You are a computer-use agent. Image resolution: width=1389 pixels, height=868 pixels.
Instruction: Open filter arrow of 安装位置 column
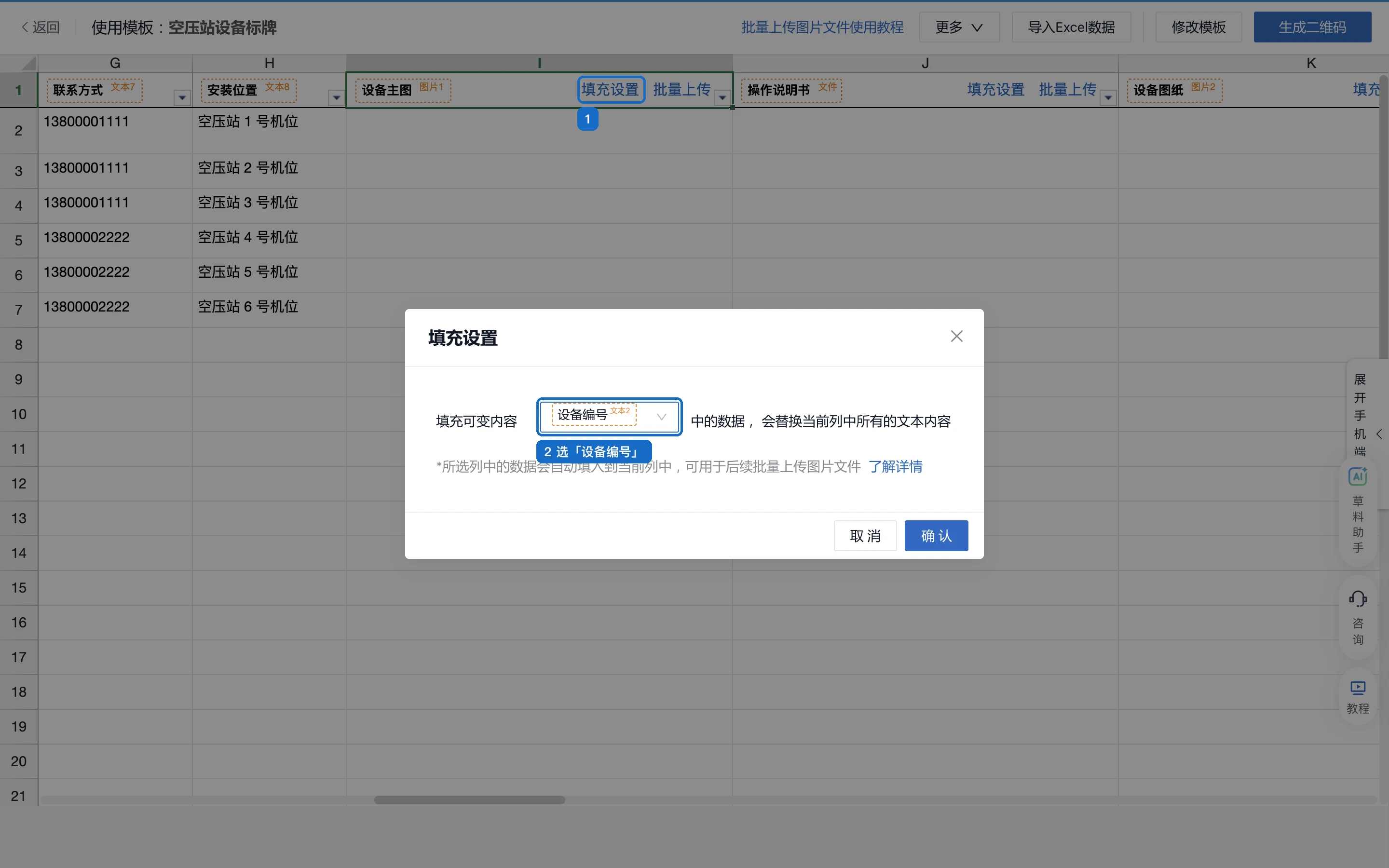click(x=336, y=97)
